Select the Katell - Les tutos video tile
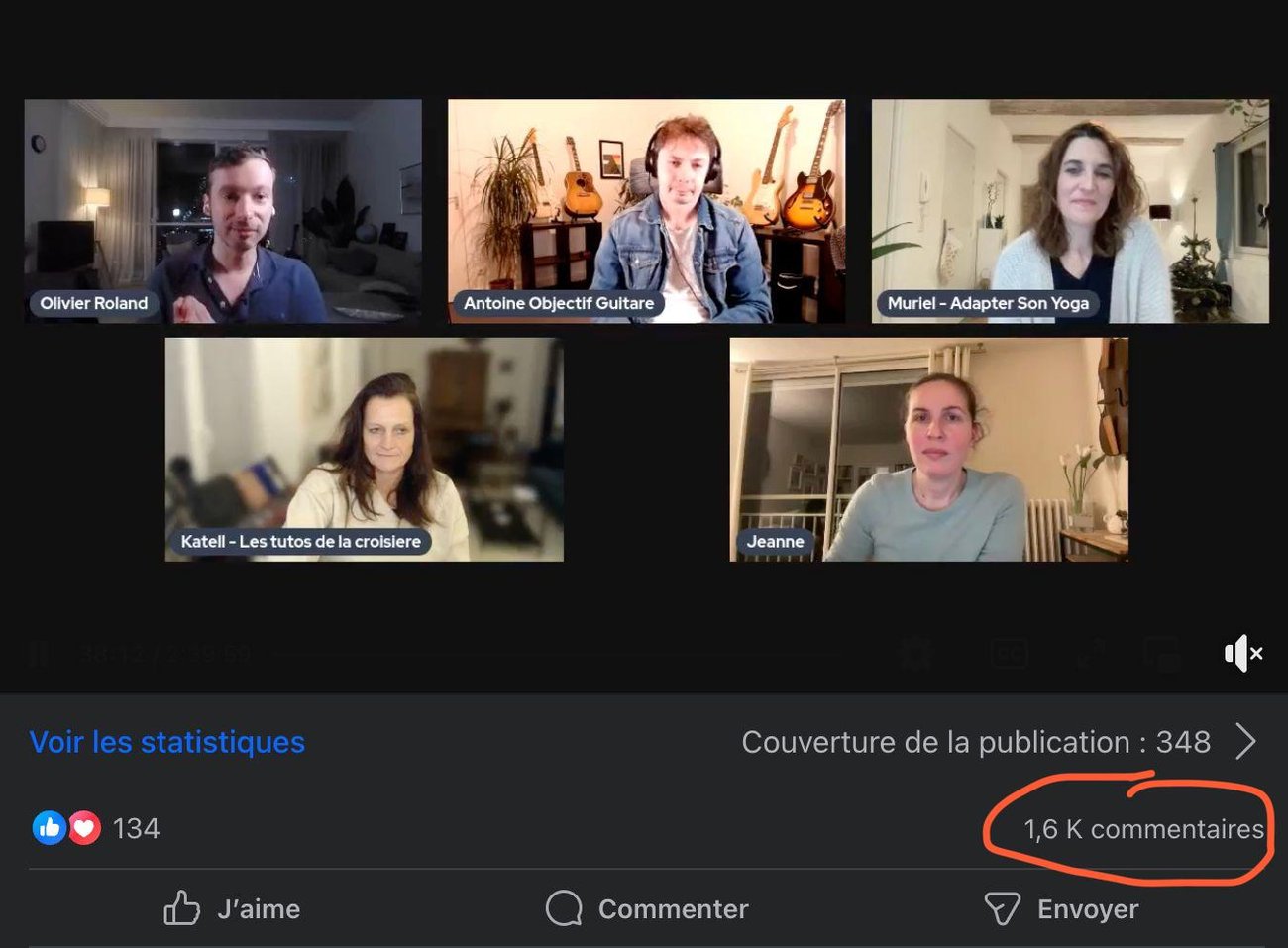The image size is (1288, 948). (x=364, y=450)
